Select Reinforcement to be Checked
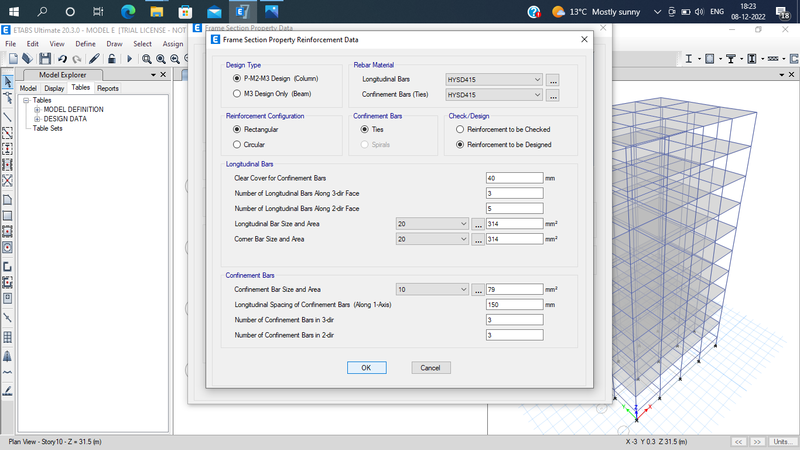 pyautogui.click(x=503, y=130)
